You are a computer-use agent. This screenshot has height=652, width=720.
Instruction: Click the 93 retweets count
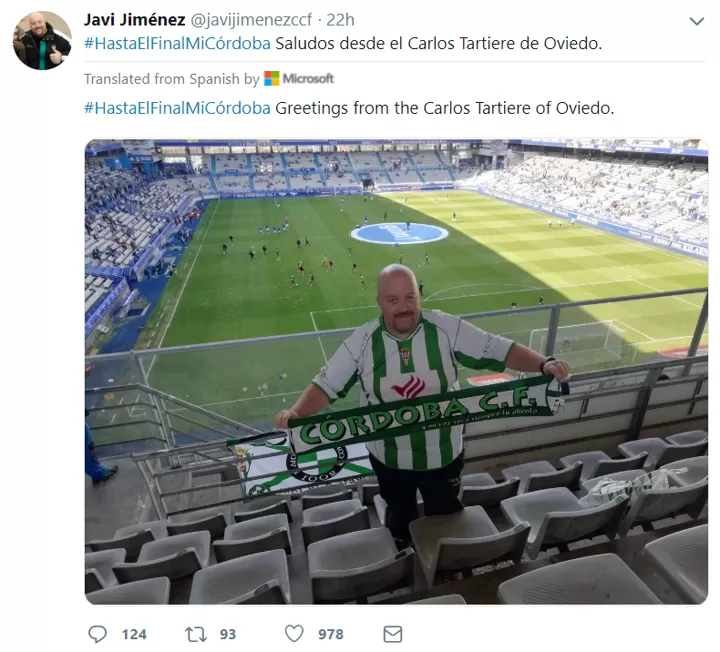[x=228, y=635]
